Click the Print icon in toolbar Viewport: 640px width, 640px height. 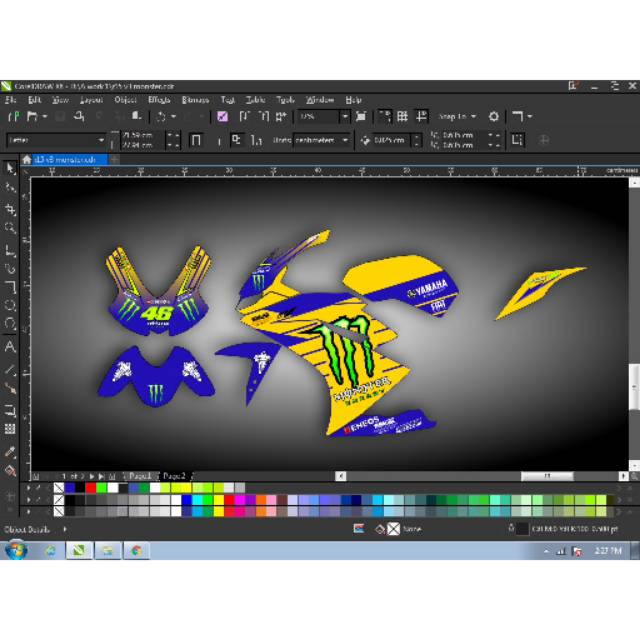(79, 117)
